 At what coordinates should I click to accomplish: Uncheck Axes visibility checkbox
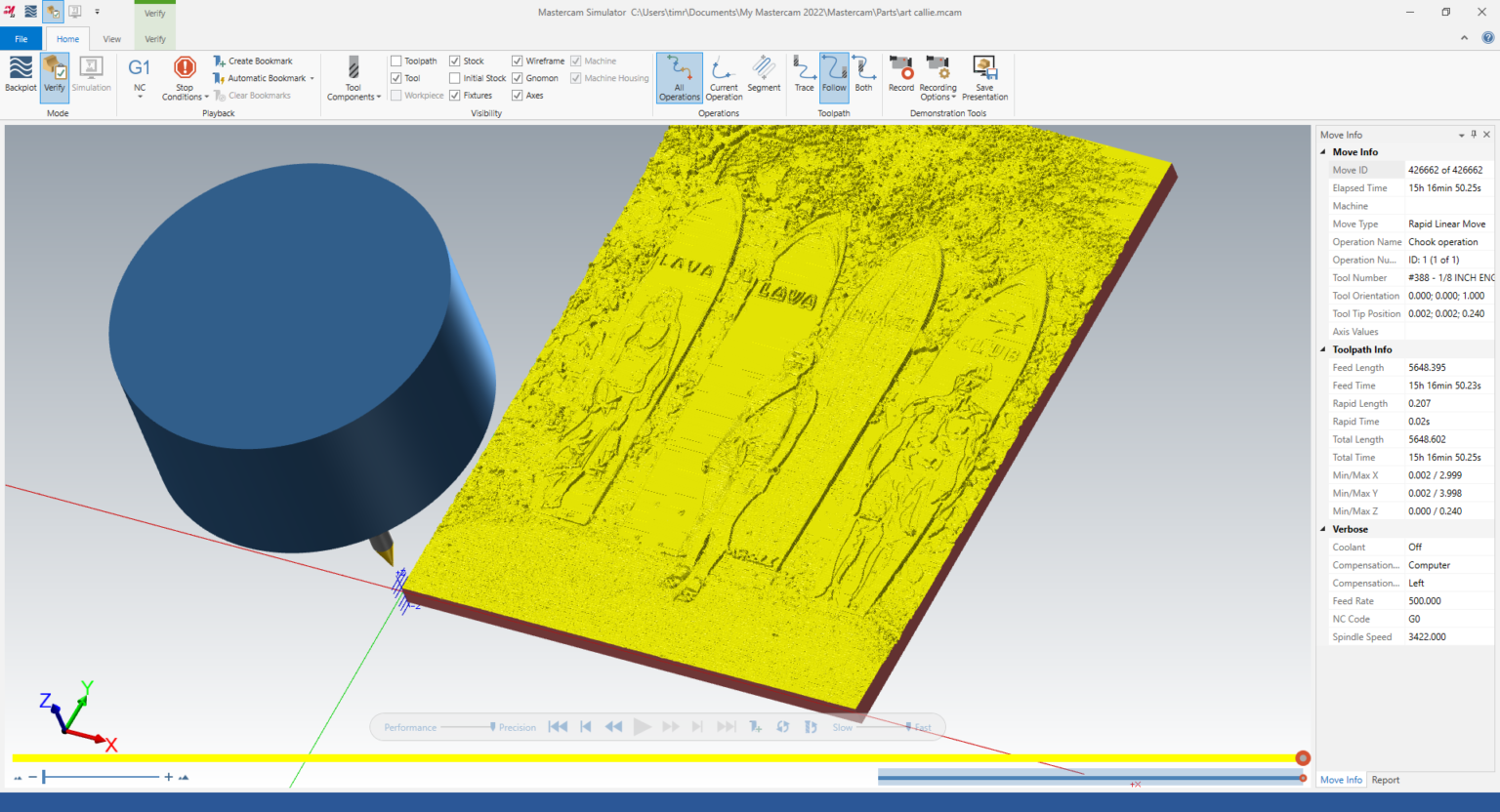[518, 96]
